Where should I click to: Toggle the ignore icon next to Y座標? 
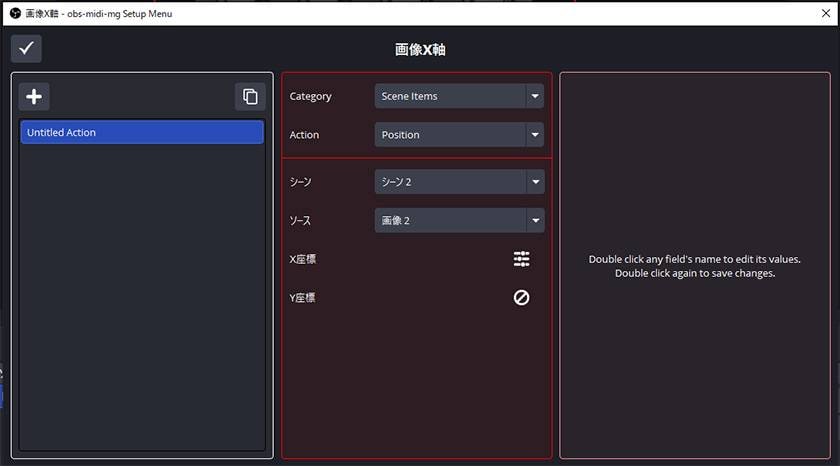(x=521, y=297)
